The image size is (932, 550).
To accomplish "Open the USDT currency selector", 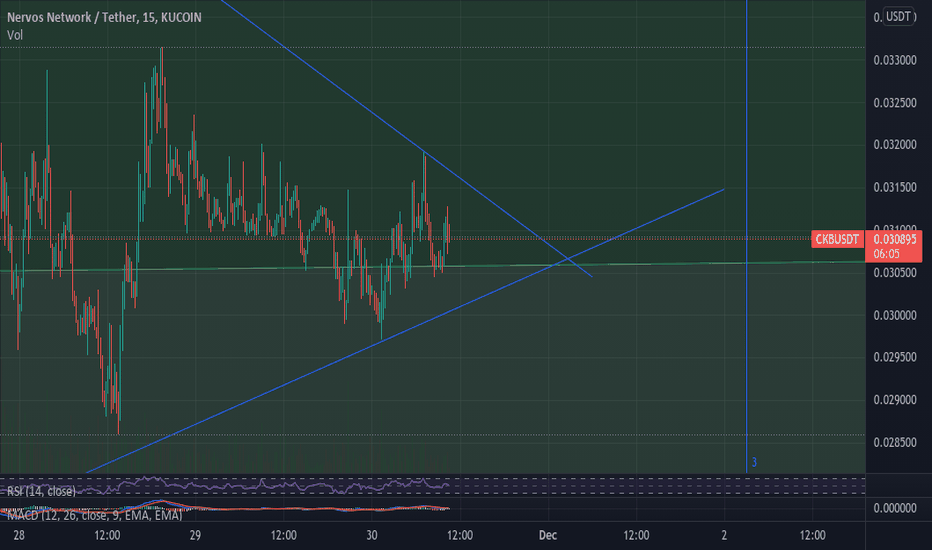I will [899, 16].
